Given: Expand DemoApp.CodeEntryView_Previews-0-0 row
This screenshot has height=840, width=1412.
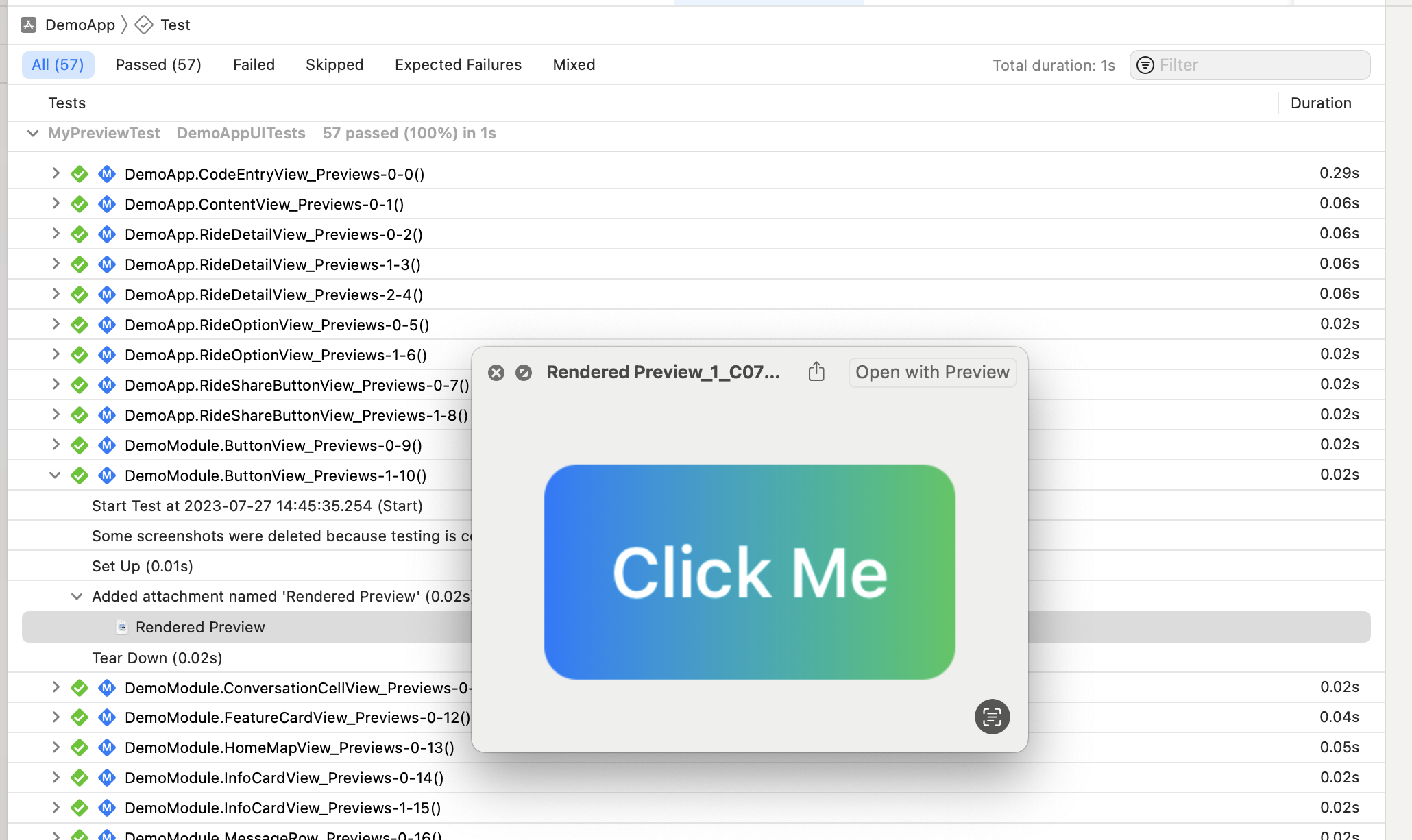Looking at the screenshot, I should point(56,173).
